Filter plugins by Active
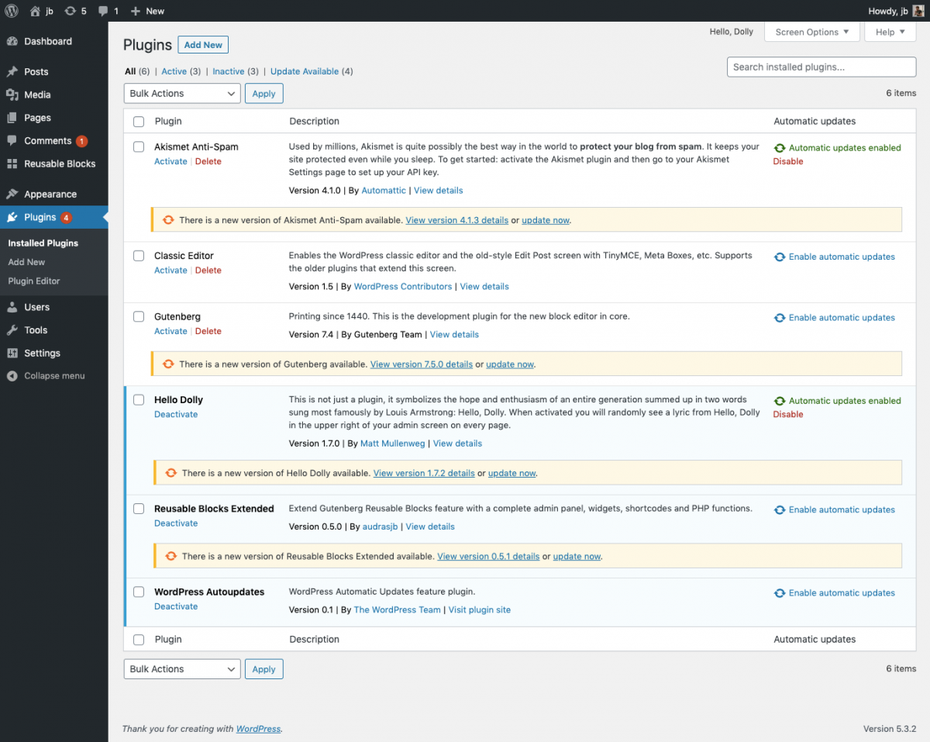Screen dimensions: 930x742 pyautogui.click(x=174, y=71)
